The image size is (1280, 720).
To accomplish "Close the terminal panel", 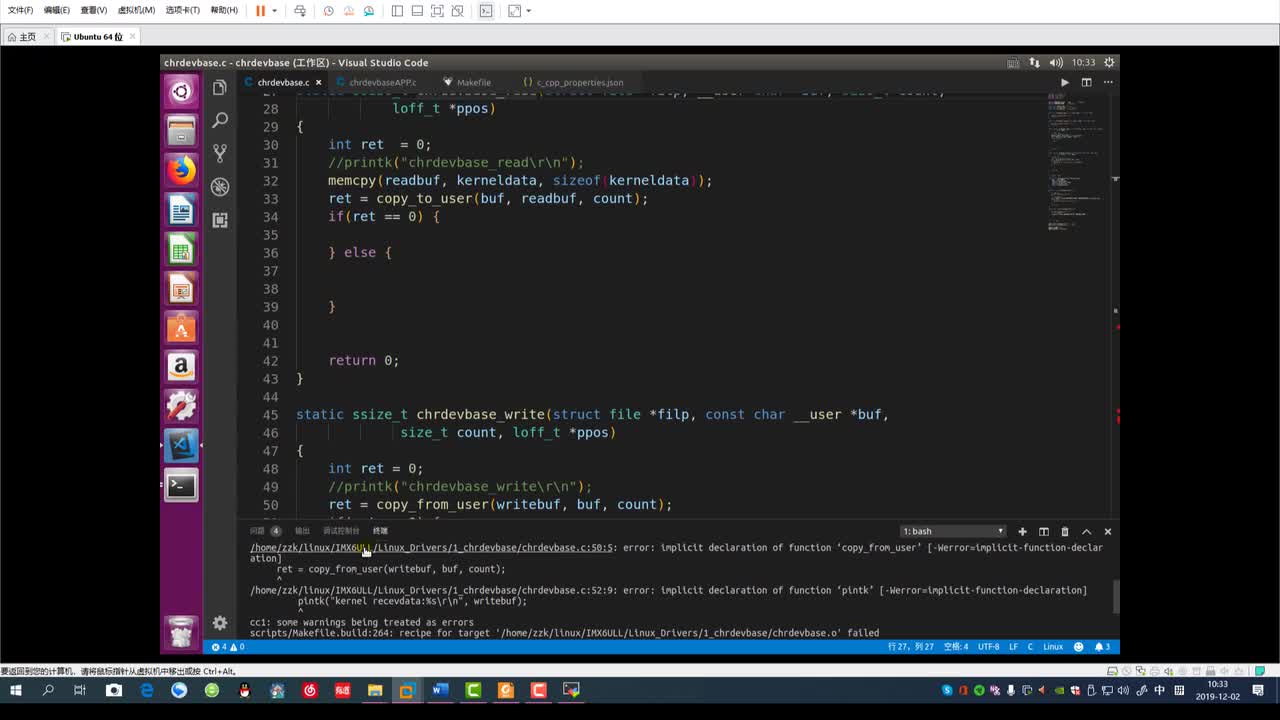I will click(x=1107, y=531).
